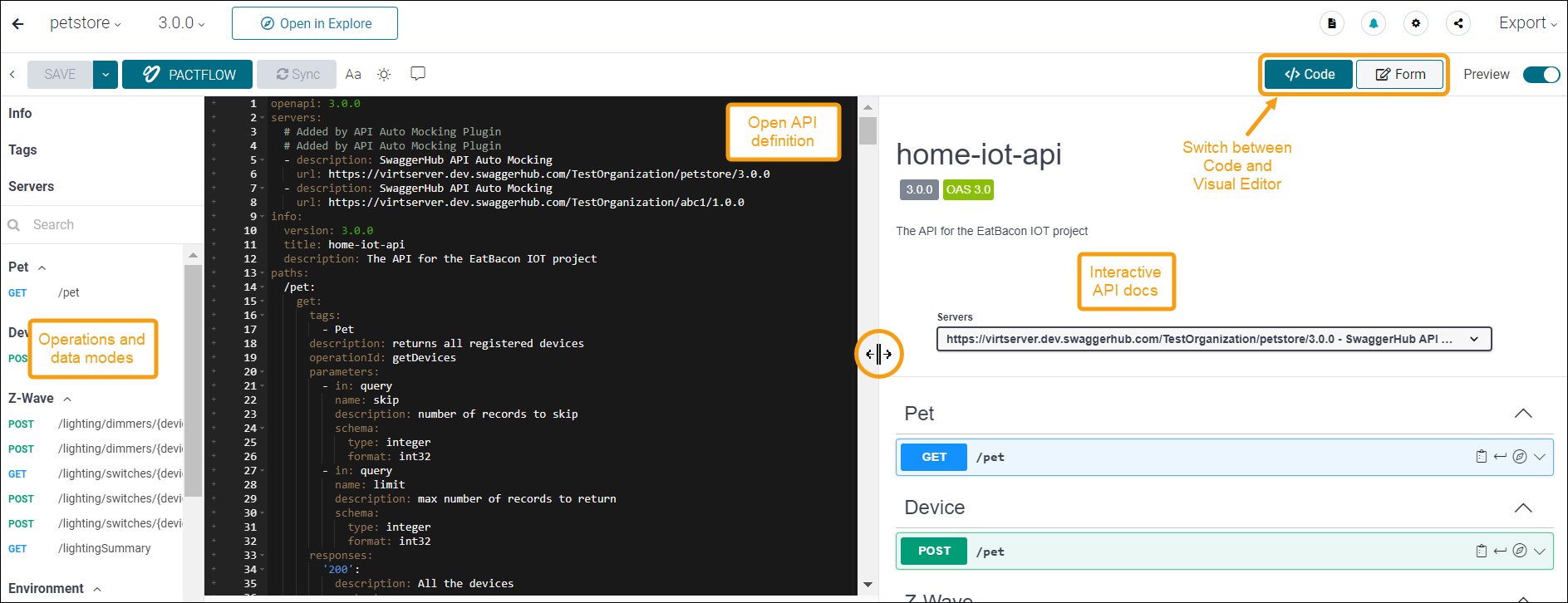The width and height of the screenshot is (1568, 603).
Task: Go to Info section in sidebar
Action: pos(20,114)
